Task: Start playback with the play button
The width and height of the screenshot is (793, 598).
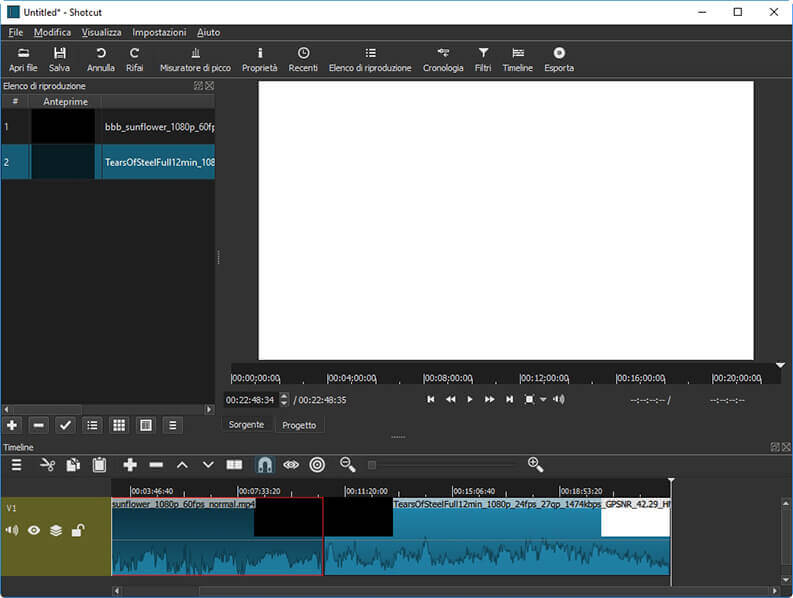Action: [x=470, y=399]
